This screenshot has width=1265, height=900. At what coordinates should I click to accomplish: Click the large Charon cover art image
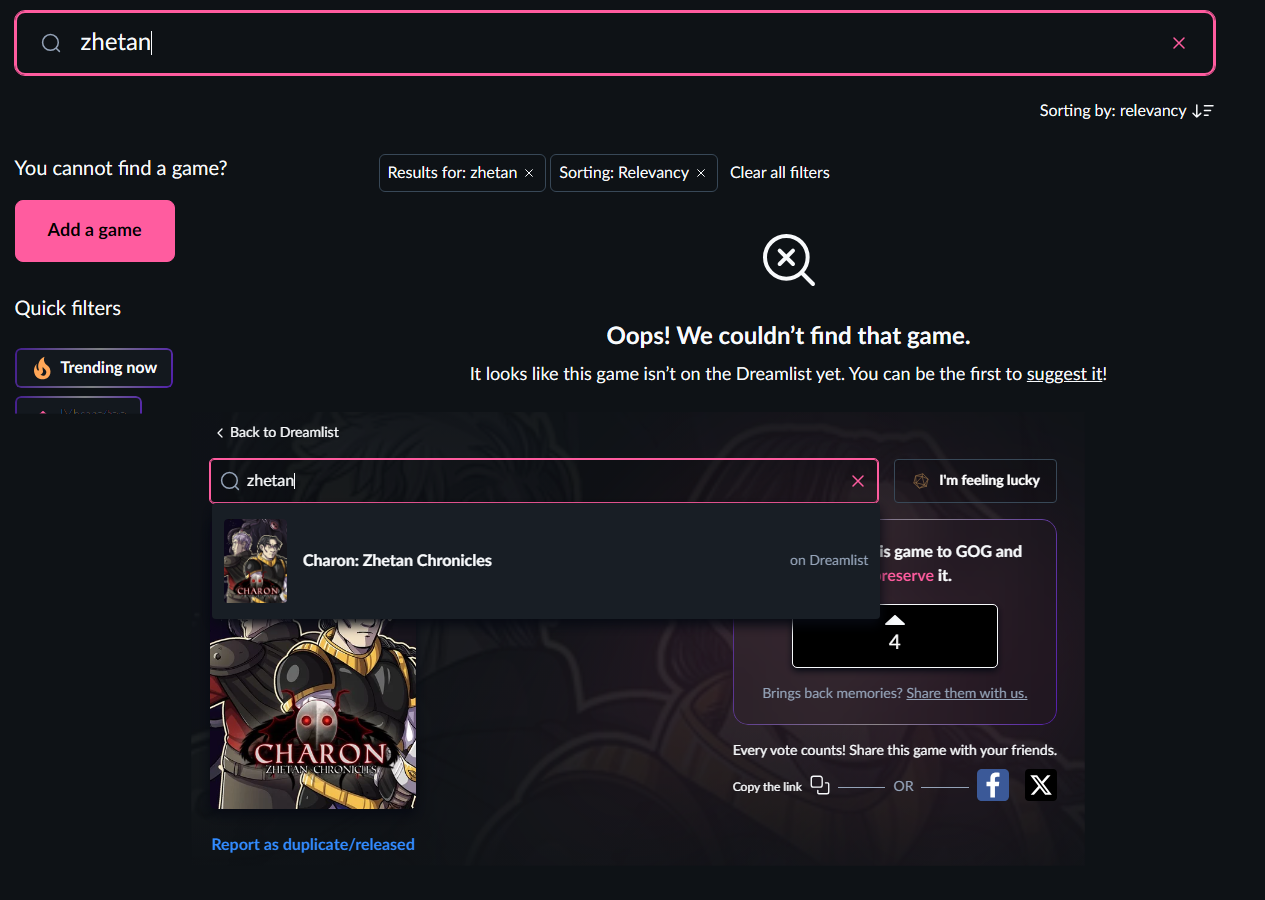(x=313, y=713)
